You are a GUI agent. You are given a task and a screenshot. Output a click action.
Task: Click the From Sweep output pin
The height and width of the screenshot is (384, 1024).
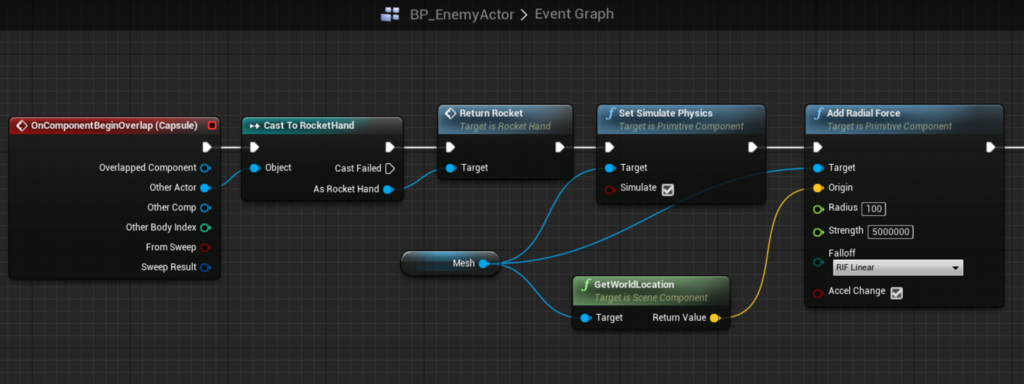pyautogui.click(x=206, y=248)
